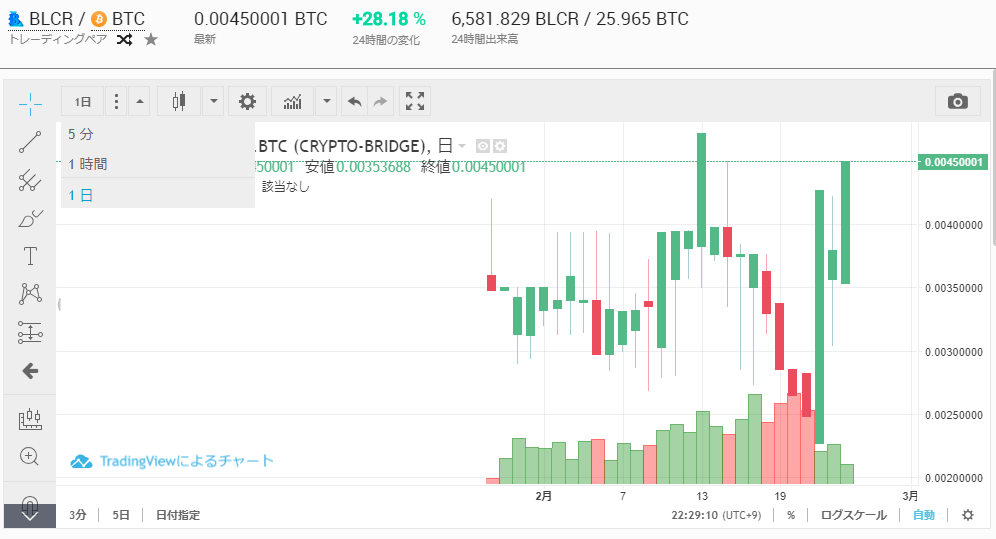Open the candlestick chart style dropdown arrow
Screen dimensions: 996x539
(x=214, y=101)
